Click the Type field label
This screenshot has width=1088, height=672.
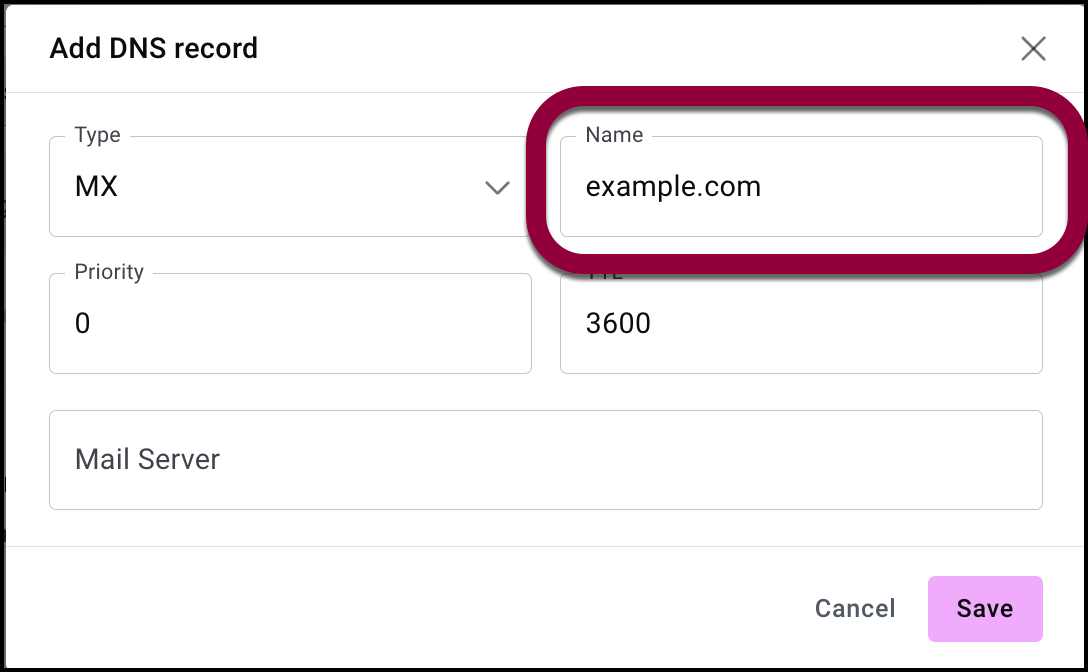click(x=97, y=135)
